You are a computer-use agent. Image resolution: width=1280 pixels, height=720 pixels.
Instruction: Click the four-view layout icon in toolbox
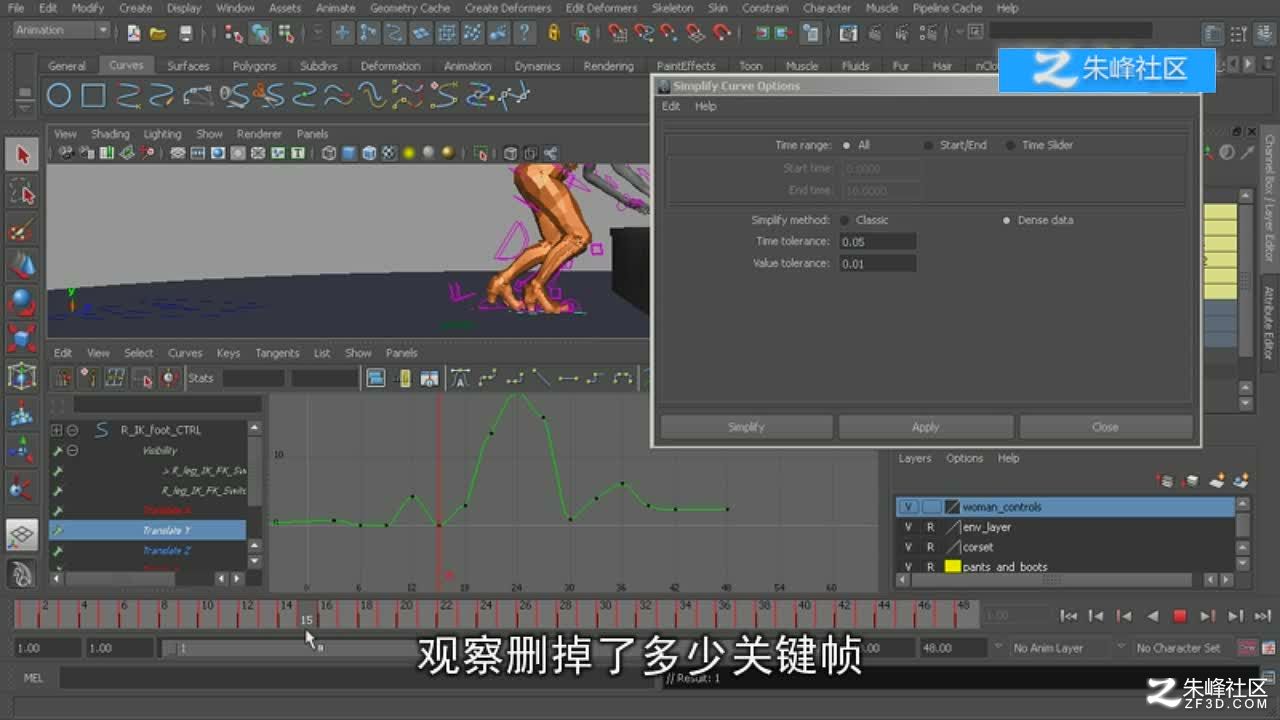22,535
